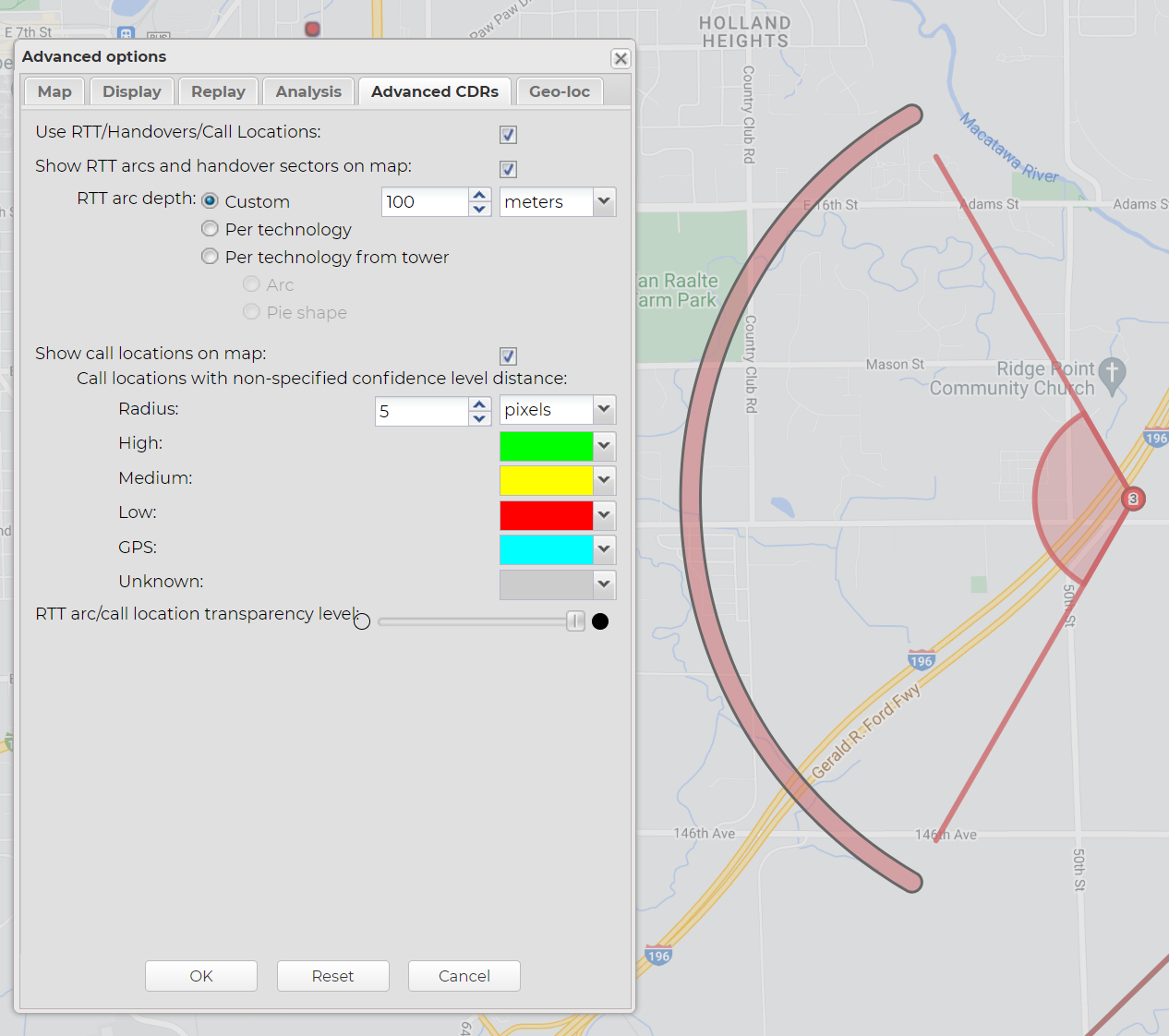Expand the pixels radius unit dropdown
Screen dimensions: 1169x1036
click(x=604, y=409)
